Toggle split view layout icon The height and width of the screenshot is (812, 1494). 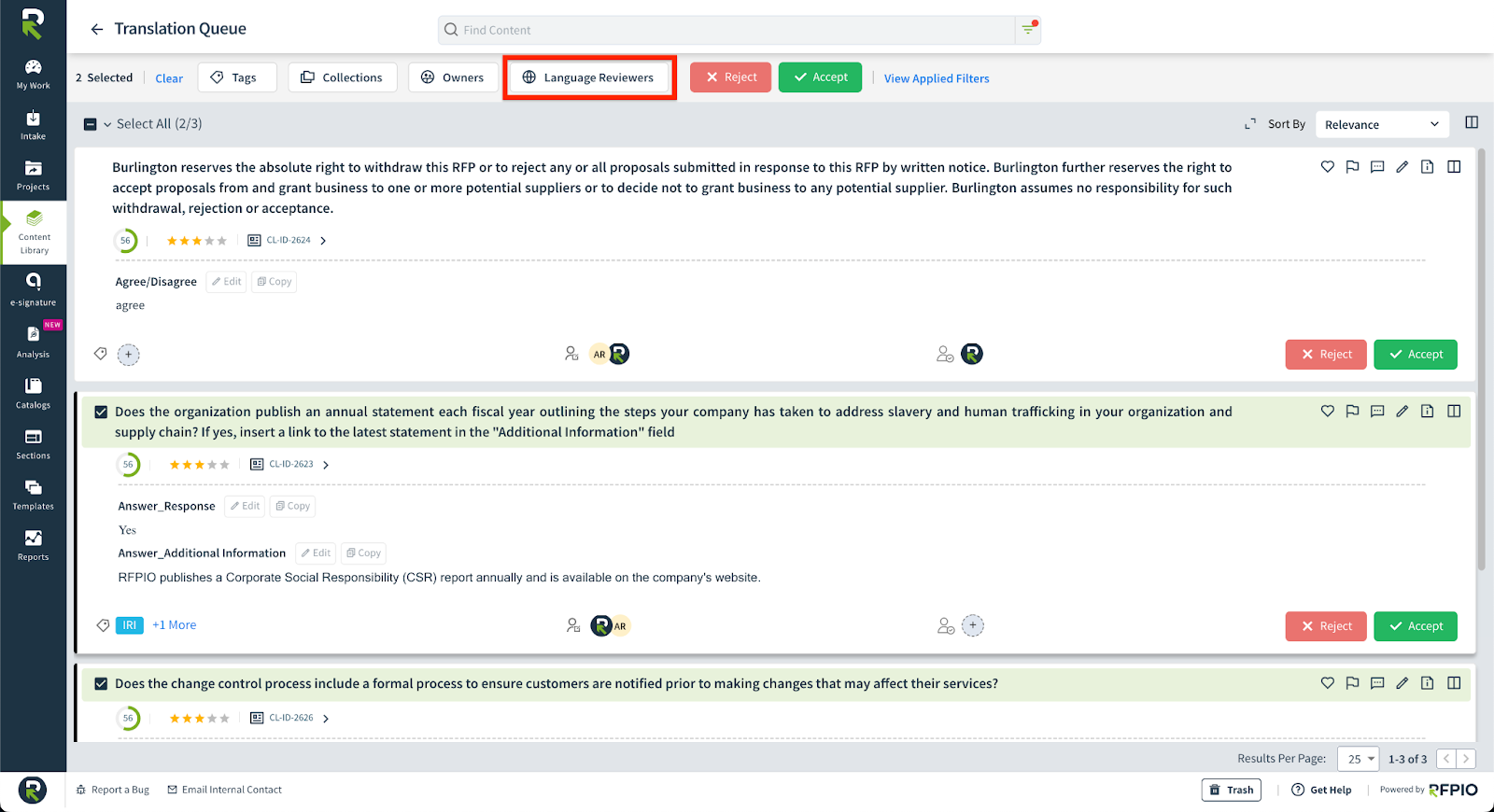[1472, 122]
